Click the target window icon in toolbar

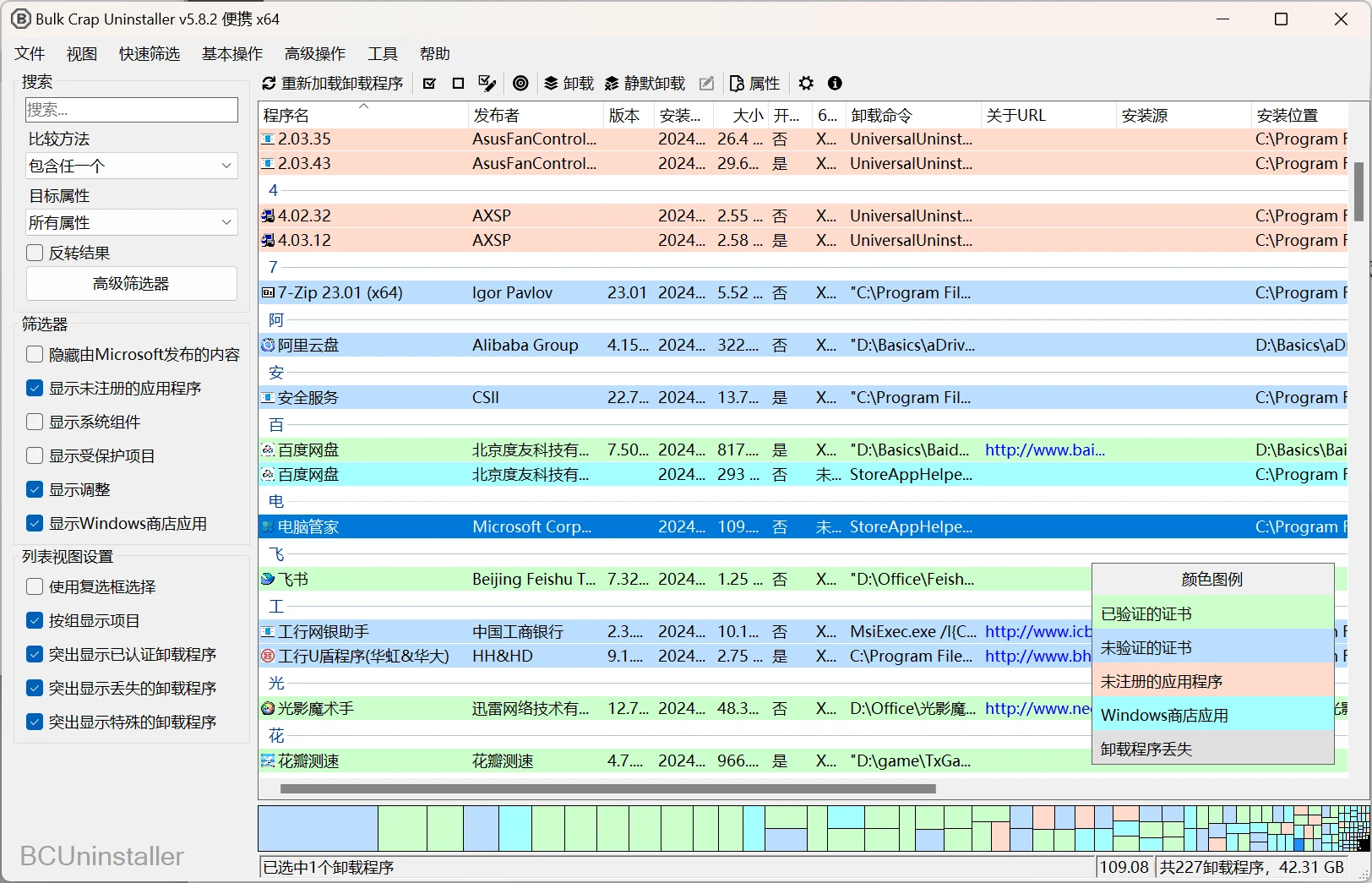click(520, 83)
